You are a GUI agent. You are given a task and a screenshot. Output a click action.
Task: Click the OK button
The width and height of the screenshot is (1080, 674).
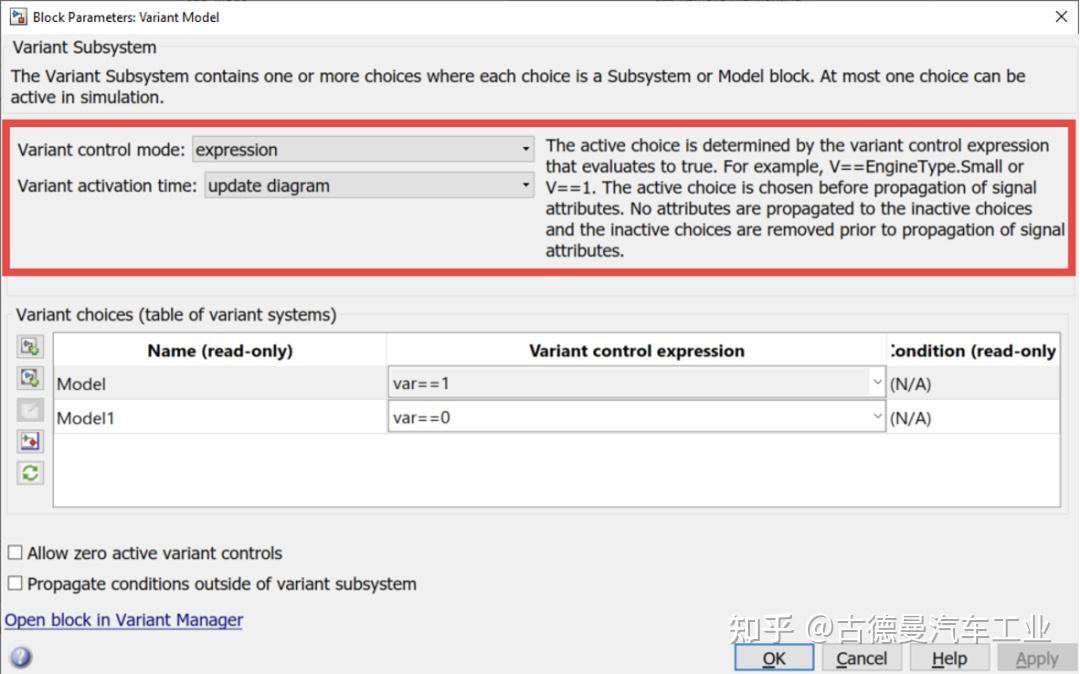(x=774, y=658)
